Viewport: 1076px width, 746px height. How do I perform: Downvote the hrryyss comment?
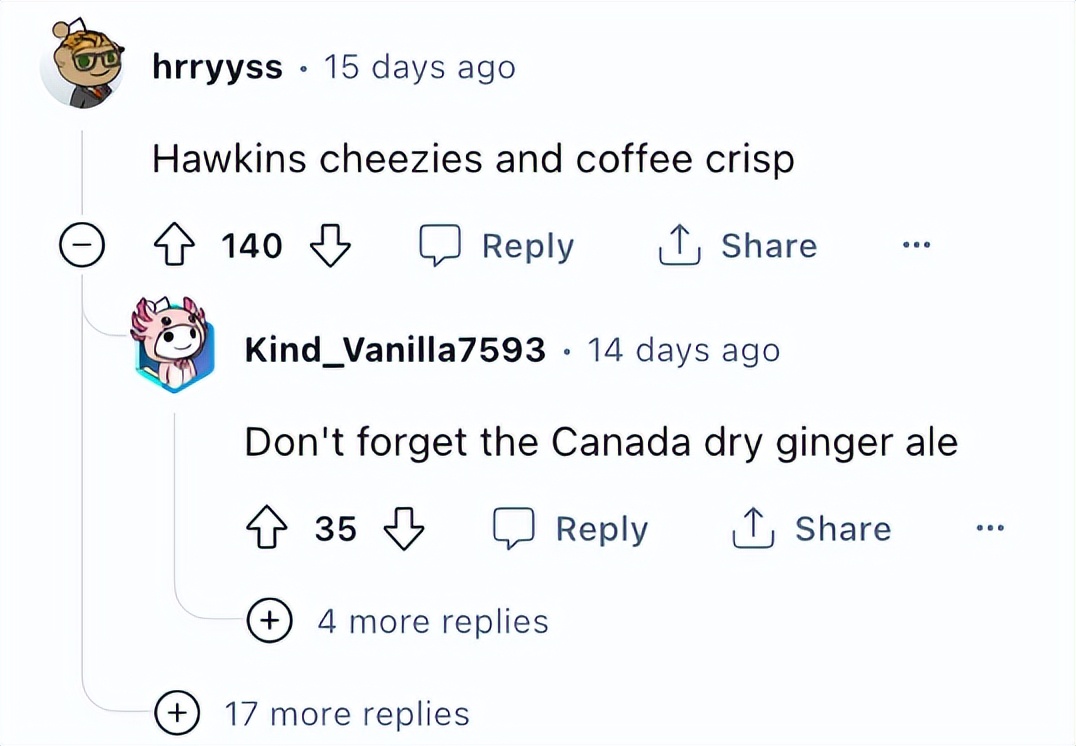(x=331, y=245)
